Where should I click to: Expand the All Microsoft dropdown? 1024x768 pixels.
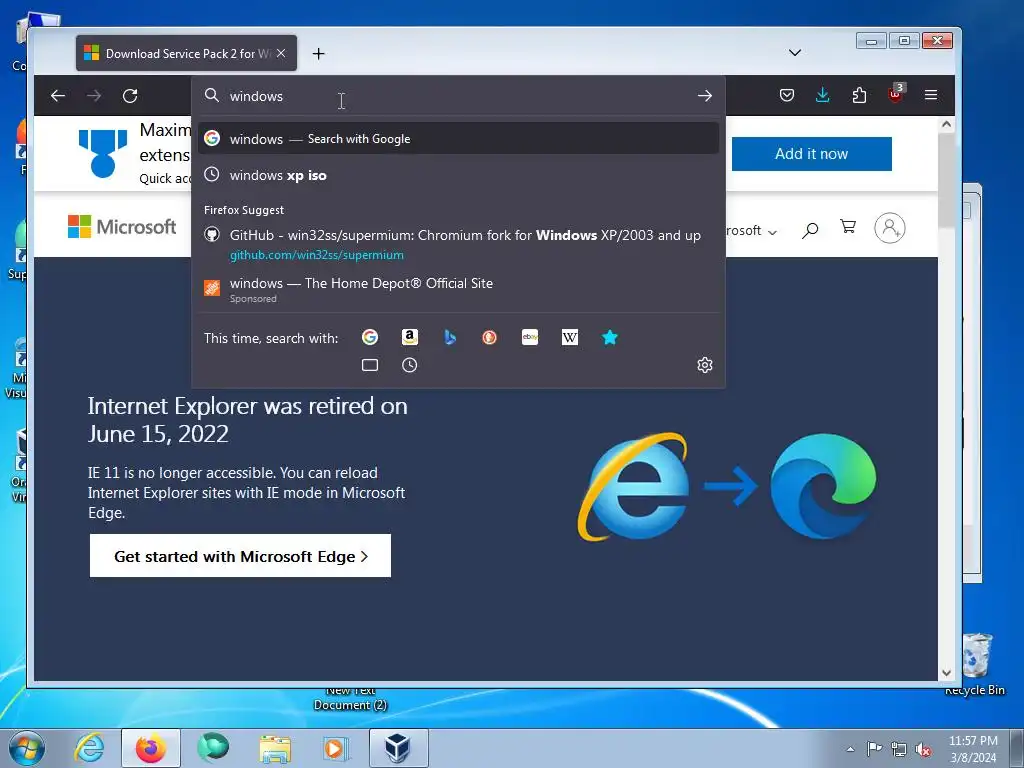click(751, 231)
